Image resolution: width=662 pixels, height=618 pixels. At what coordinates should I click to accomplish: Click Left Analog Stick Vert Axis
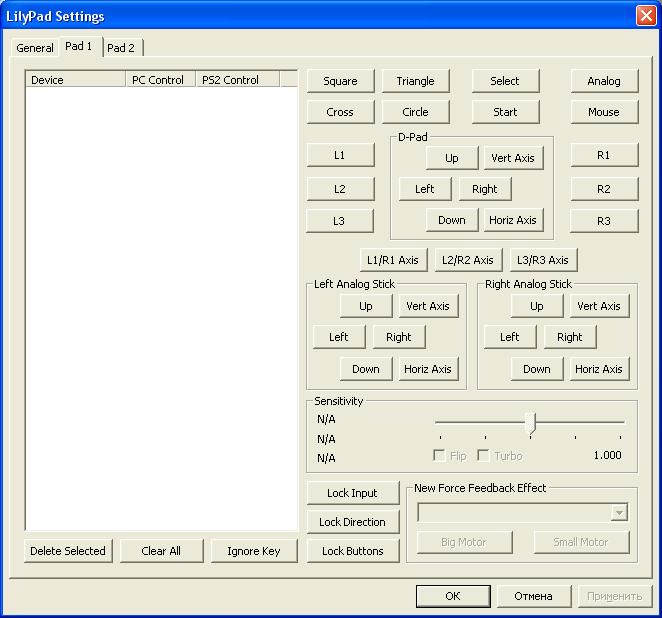428,306
